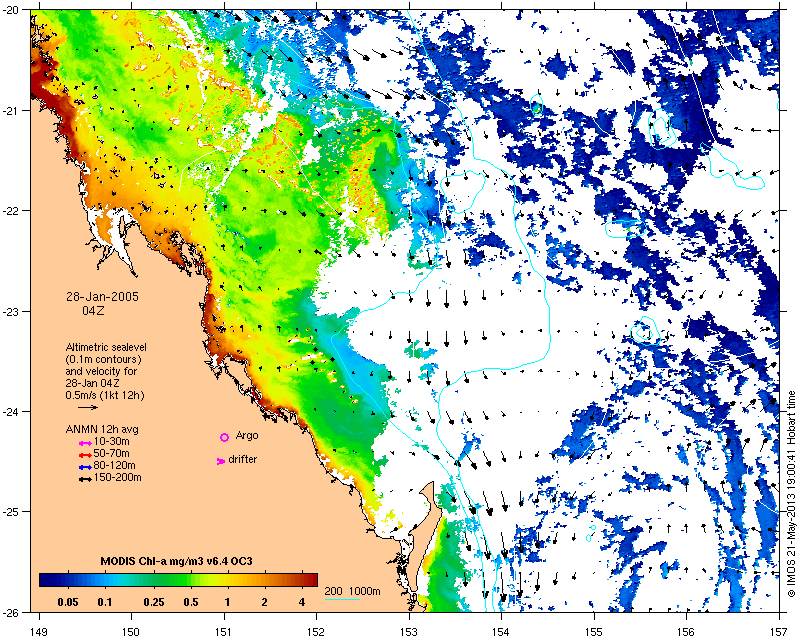
Task: Click the longitude axis label 153
Action: click(x=409, y=632)
